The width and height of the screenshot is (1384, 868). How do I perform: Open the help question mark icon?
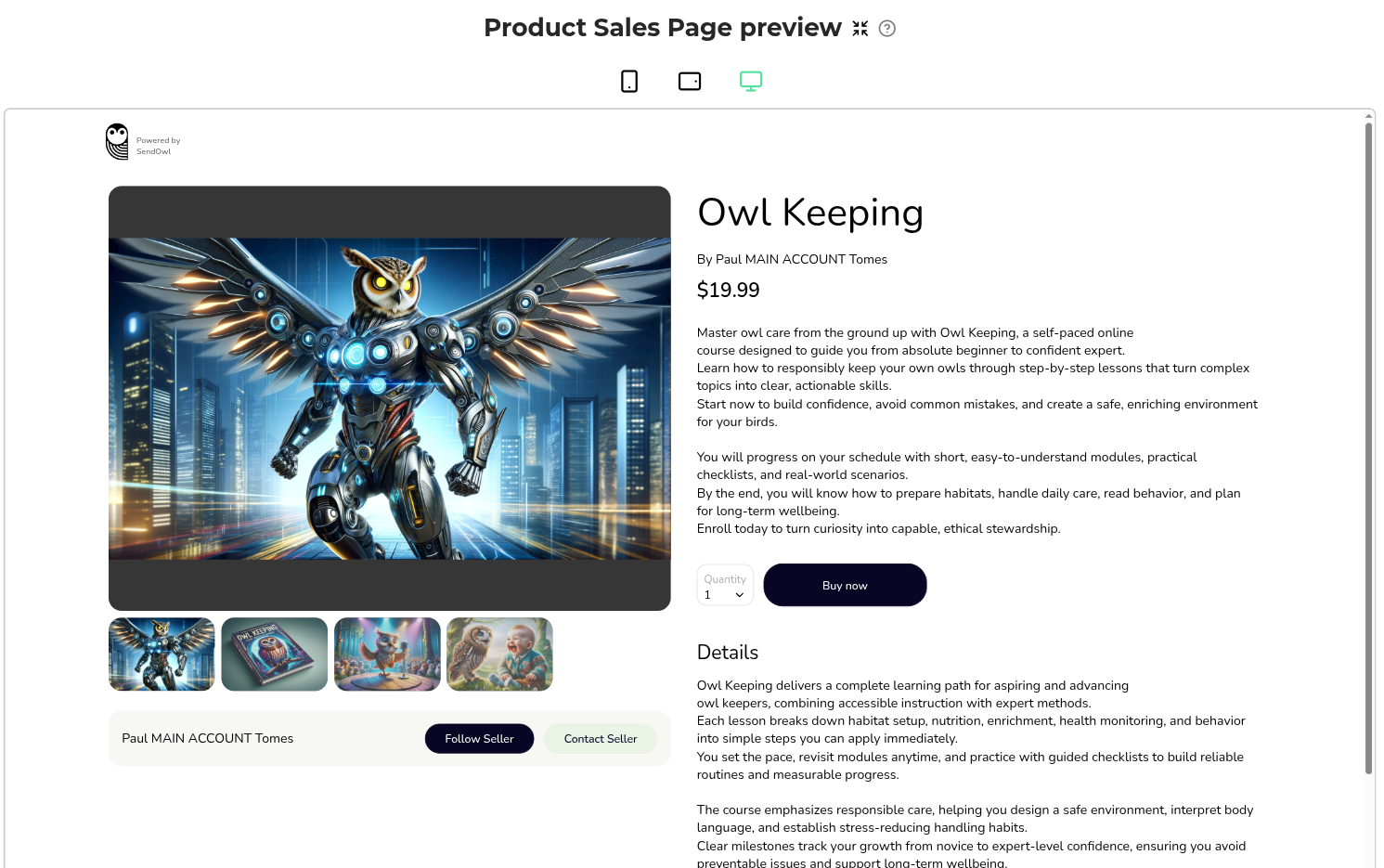point(887,29)
